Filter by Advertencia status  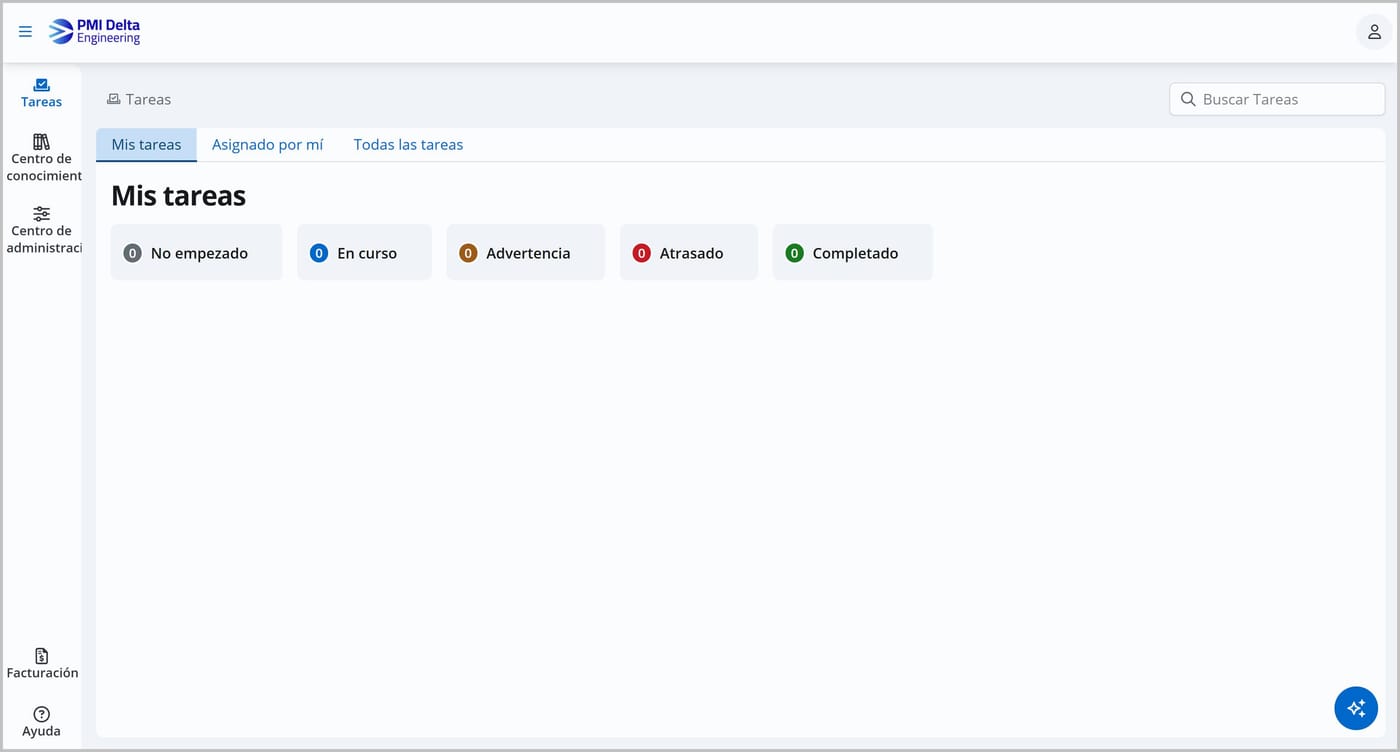[x=526, y=252]
